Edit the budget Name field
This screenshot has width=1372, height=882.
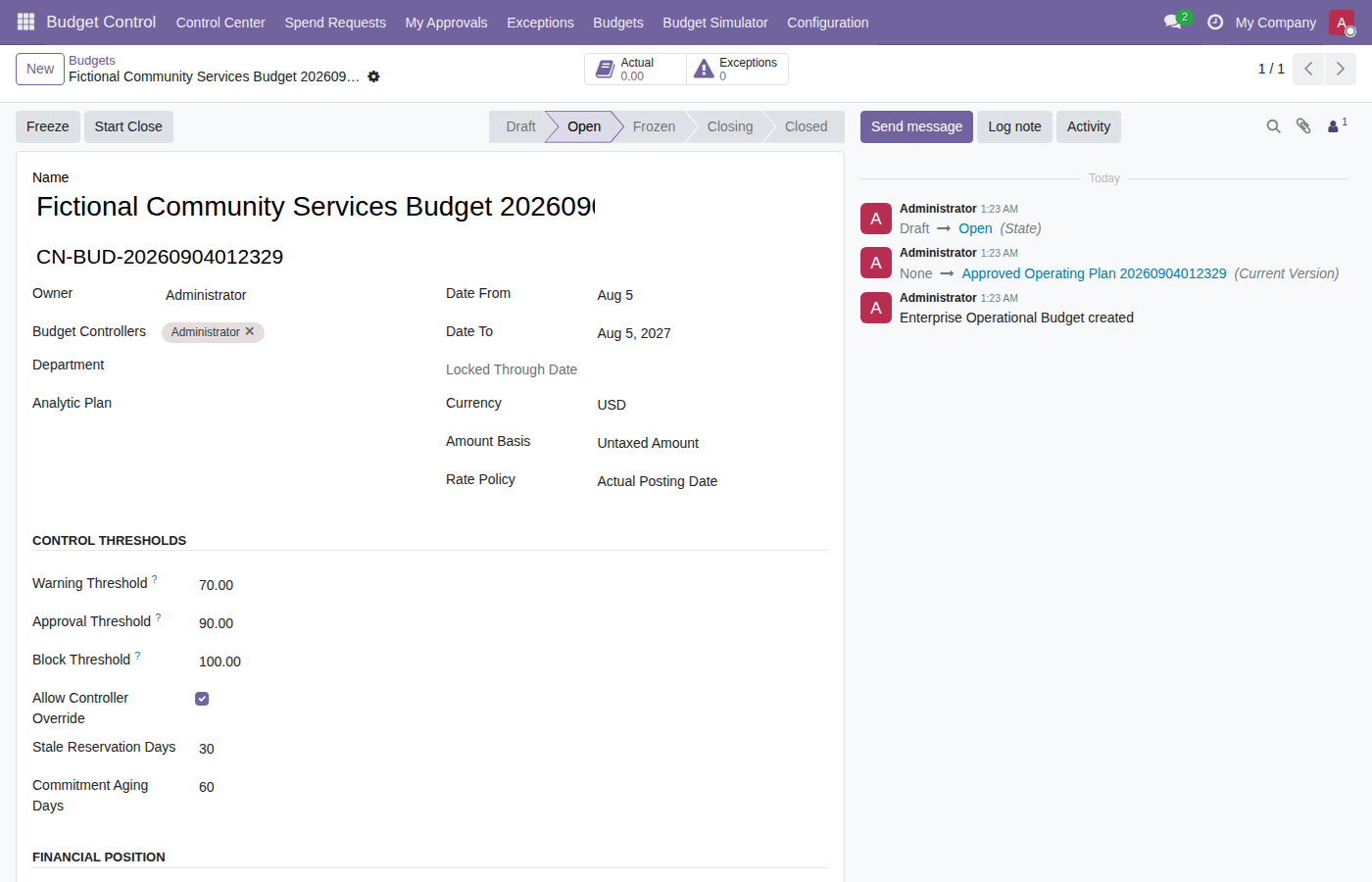(x=316, y=207)
